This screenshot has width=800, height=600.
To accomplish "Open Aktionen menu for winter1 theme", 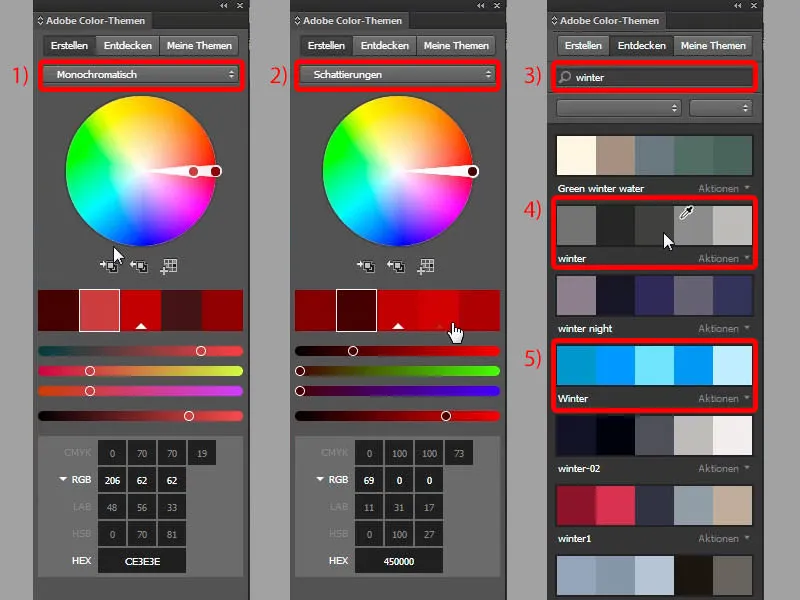I will [x=724, y=538].
